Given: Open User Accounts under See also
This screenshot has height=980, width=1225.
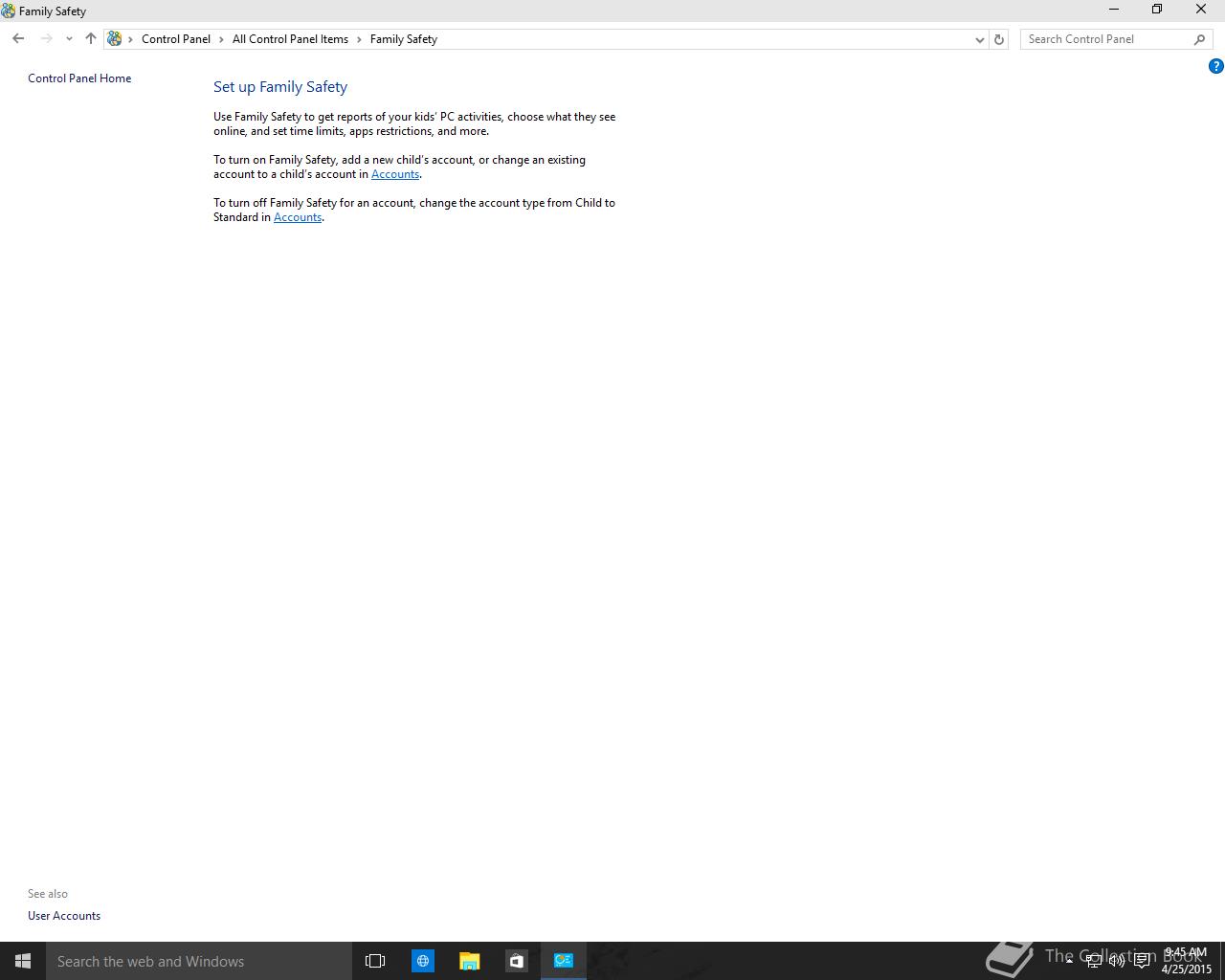Looking at the screenshot, I should click(x=64, y=916).
